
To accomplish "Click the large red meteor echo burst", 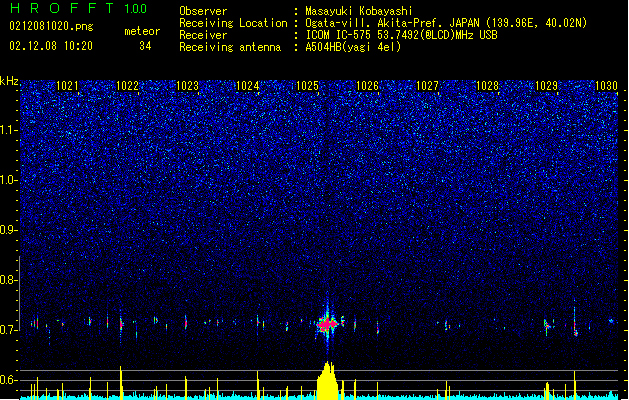I will tap(328, 323).
